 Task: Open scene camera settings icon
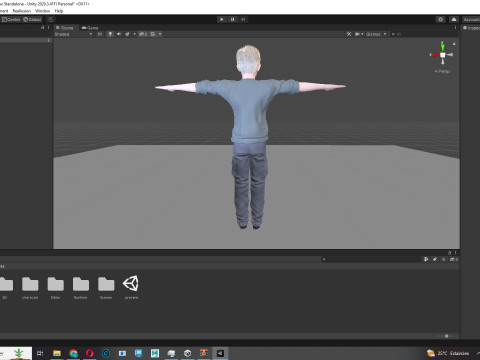coord(357,34)
